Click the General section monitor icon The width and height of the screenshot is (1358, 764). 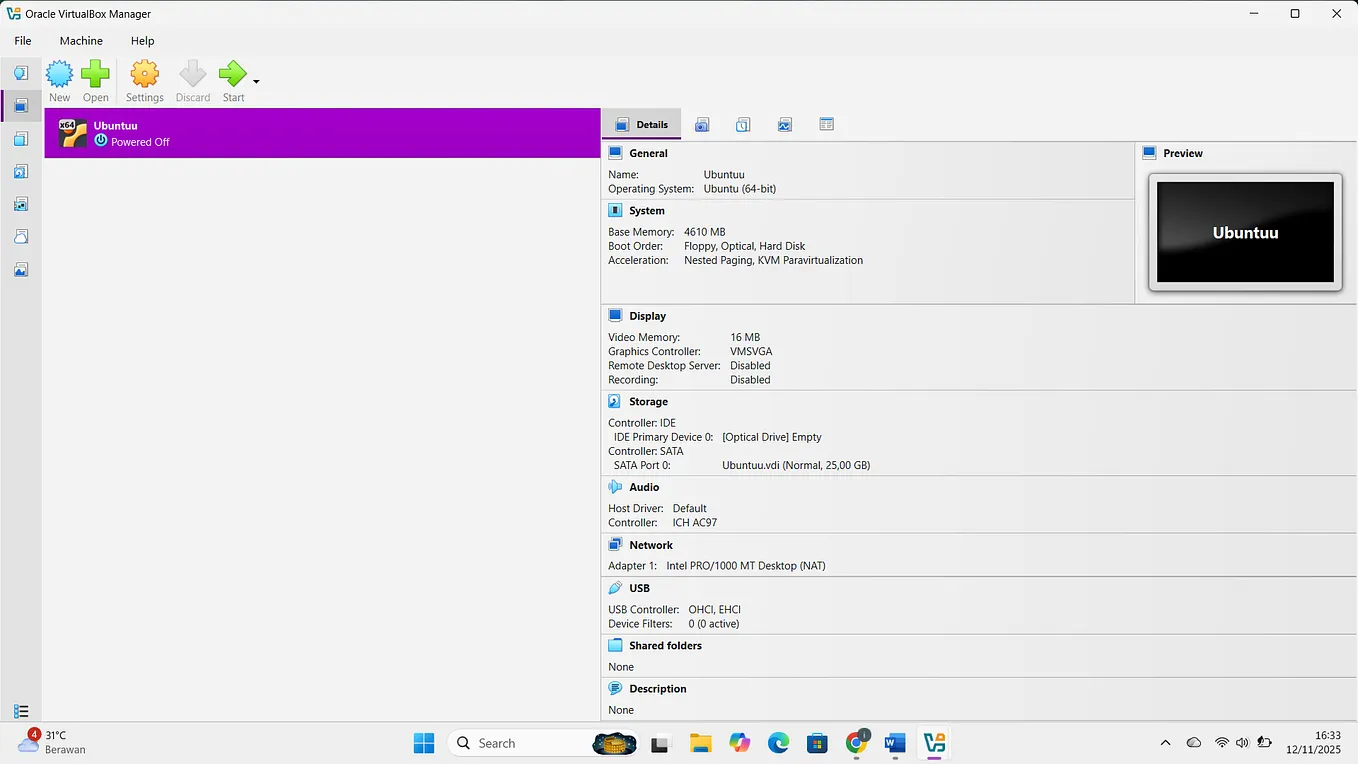tap(615, 153)
